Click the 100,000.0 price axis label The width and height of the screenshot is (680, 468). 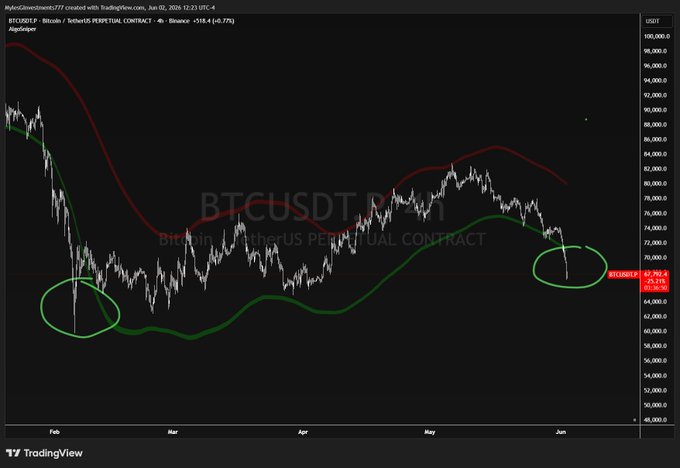(656, 36)
